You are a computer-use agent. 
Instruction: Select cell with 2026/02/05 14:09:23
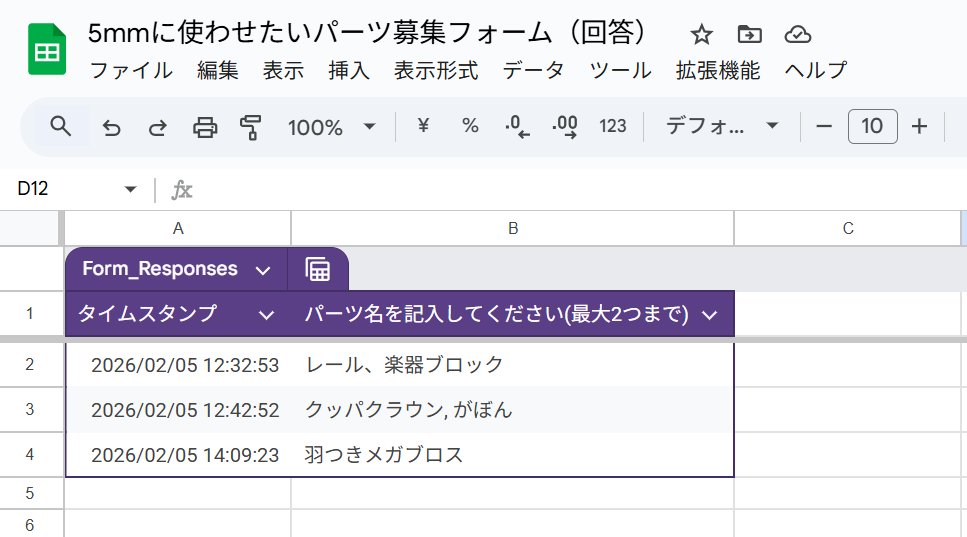click(178, 455)
